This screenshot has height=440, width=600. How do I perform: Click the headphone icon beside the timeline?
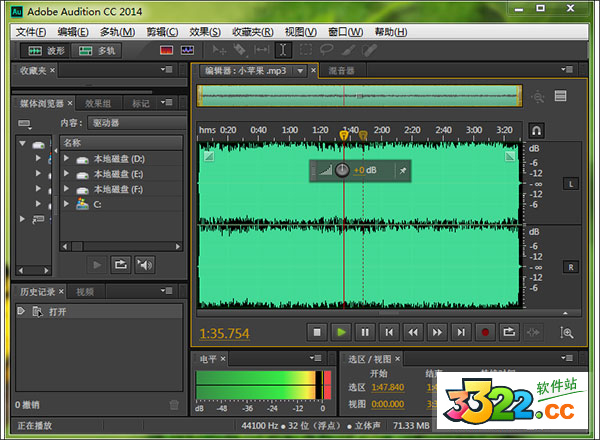(x=537, y=131)
